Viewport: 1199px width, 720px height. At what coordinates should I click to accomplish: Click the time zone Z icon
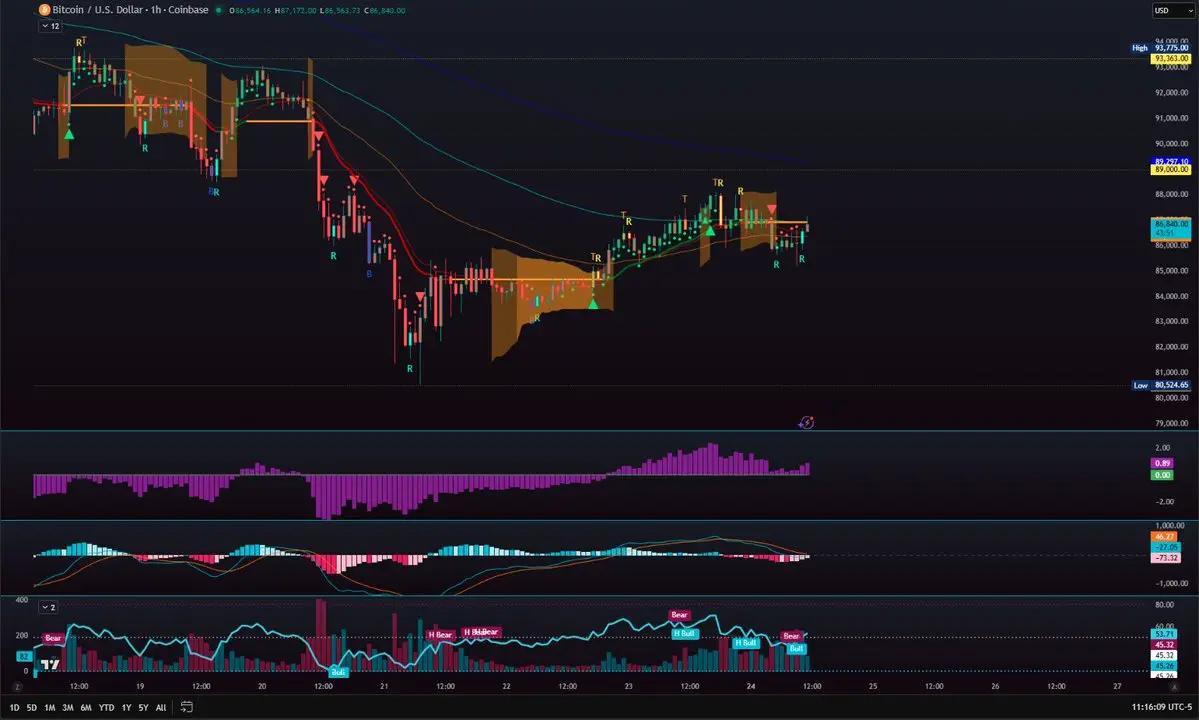pyautogui.click(x=17, y=687)
